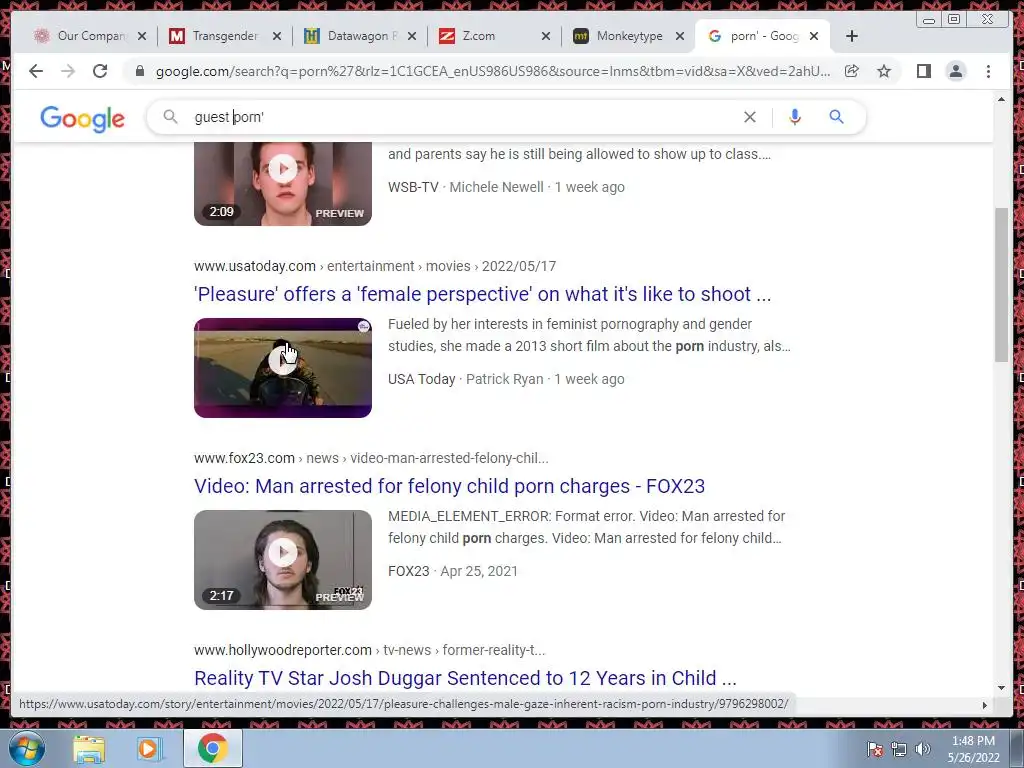Show calendar from taskbar clock

click(973, 749)
